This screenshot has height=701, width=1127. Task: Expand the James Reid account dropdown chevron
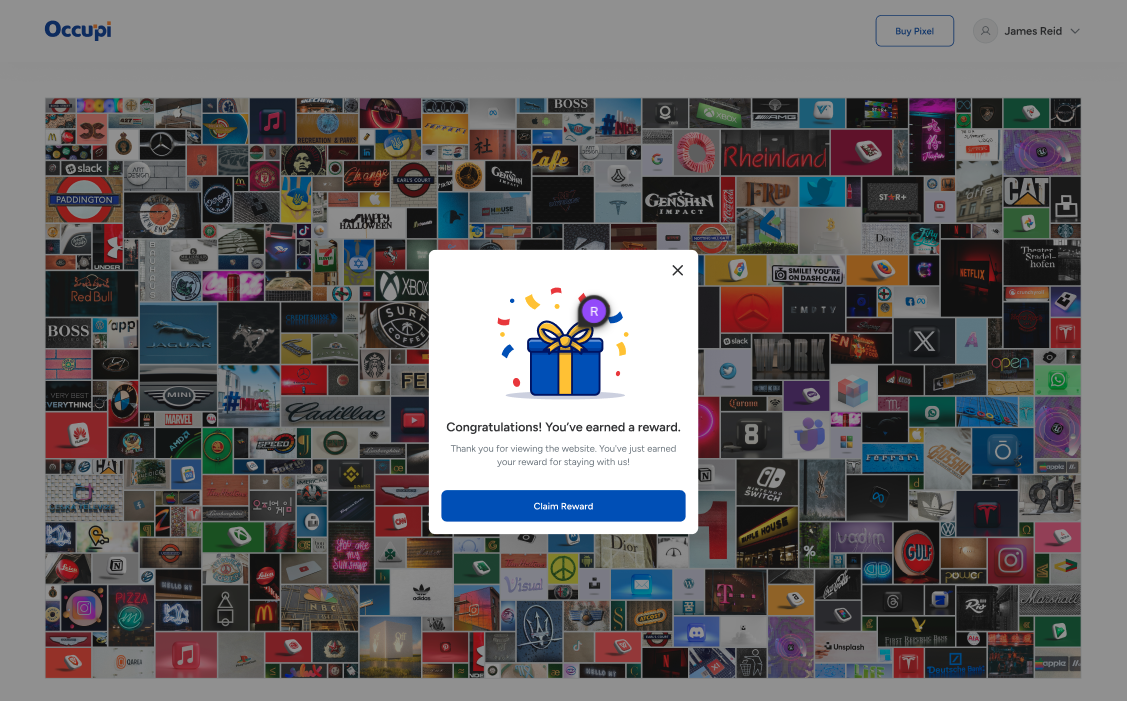tap(1075, 31)
